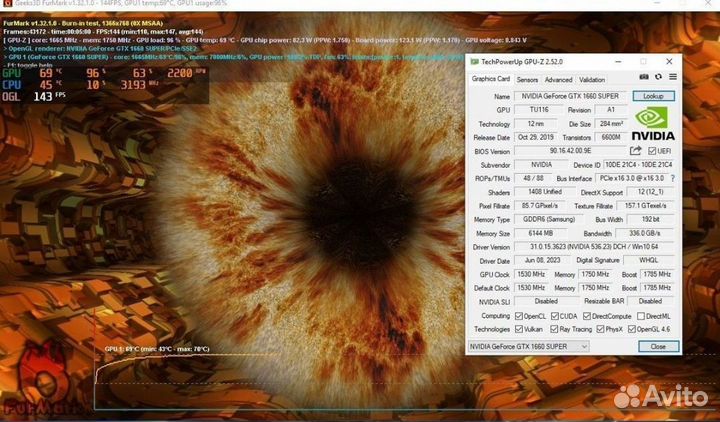
Task: Click the Memory Size value 6144 MB
Action: (x=540, y=233)
